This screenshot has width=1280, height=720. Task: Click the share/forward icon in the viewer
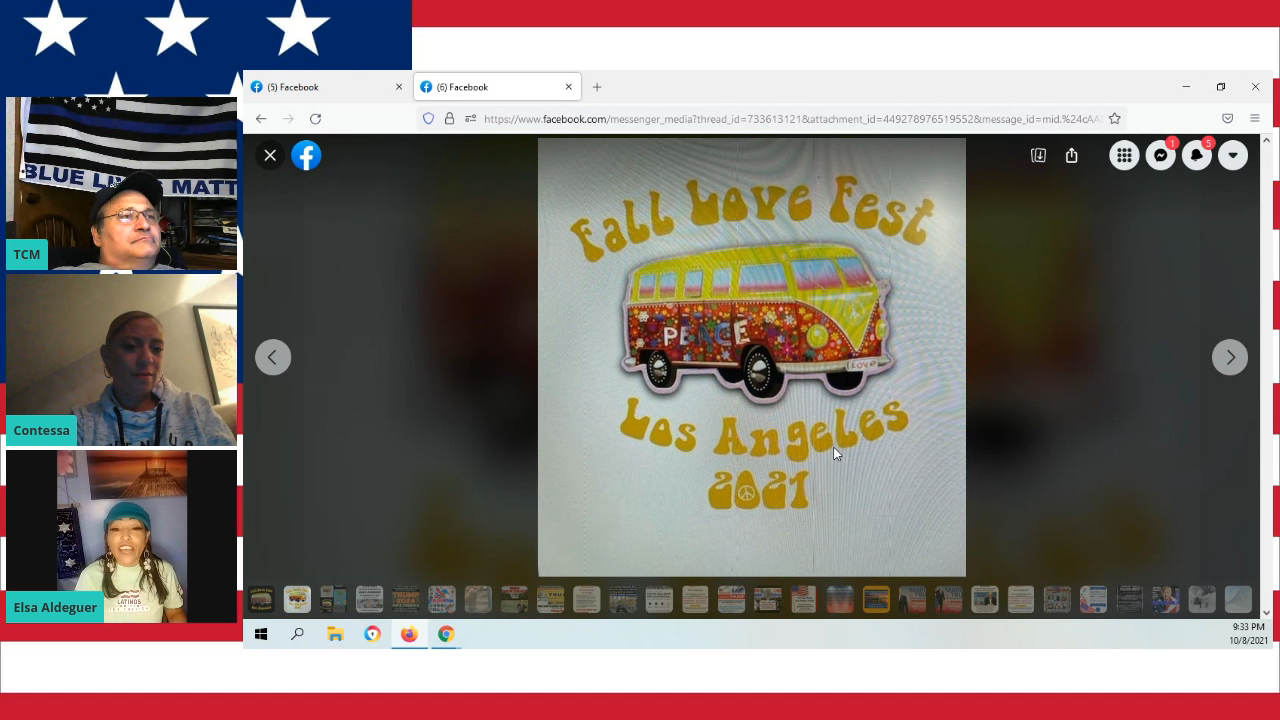pyautogui.click(x=1072, y=155)
